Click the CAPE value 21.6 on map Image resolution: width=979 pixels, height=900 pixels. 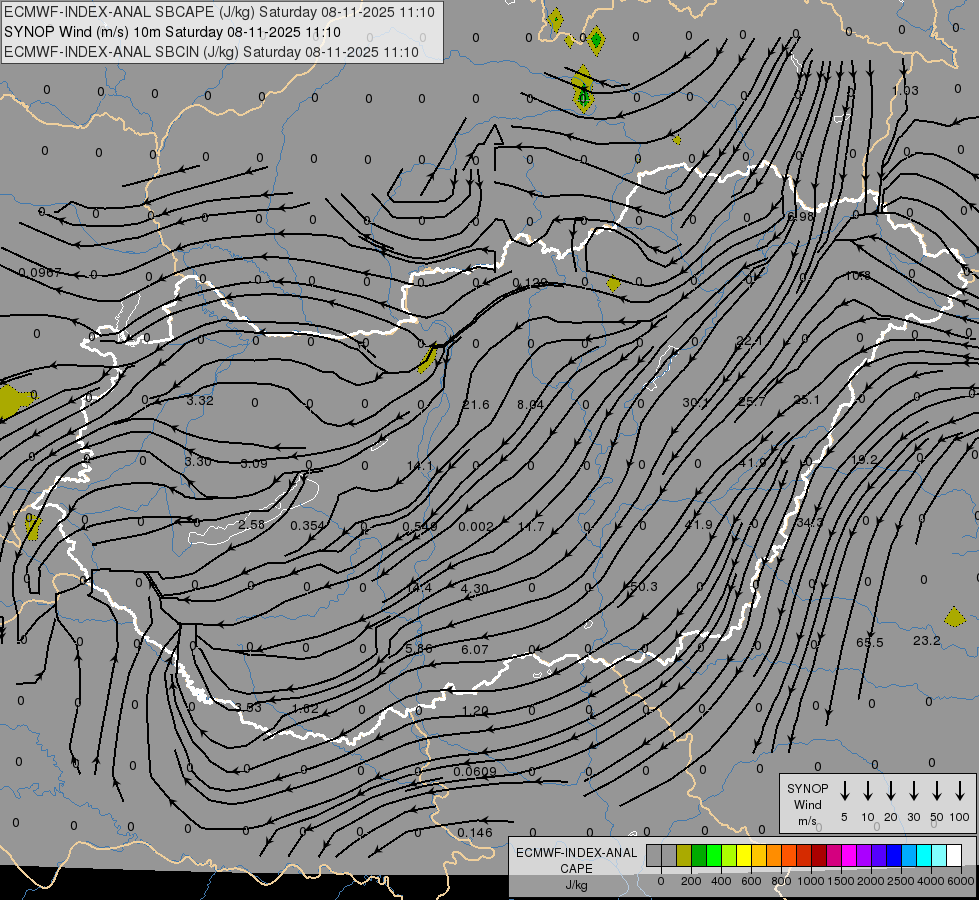[476, 405]
